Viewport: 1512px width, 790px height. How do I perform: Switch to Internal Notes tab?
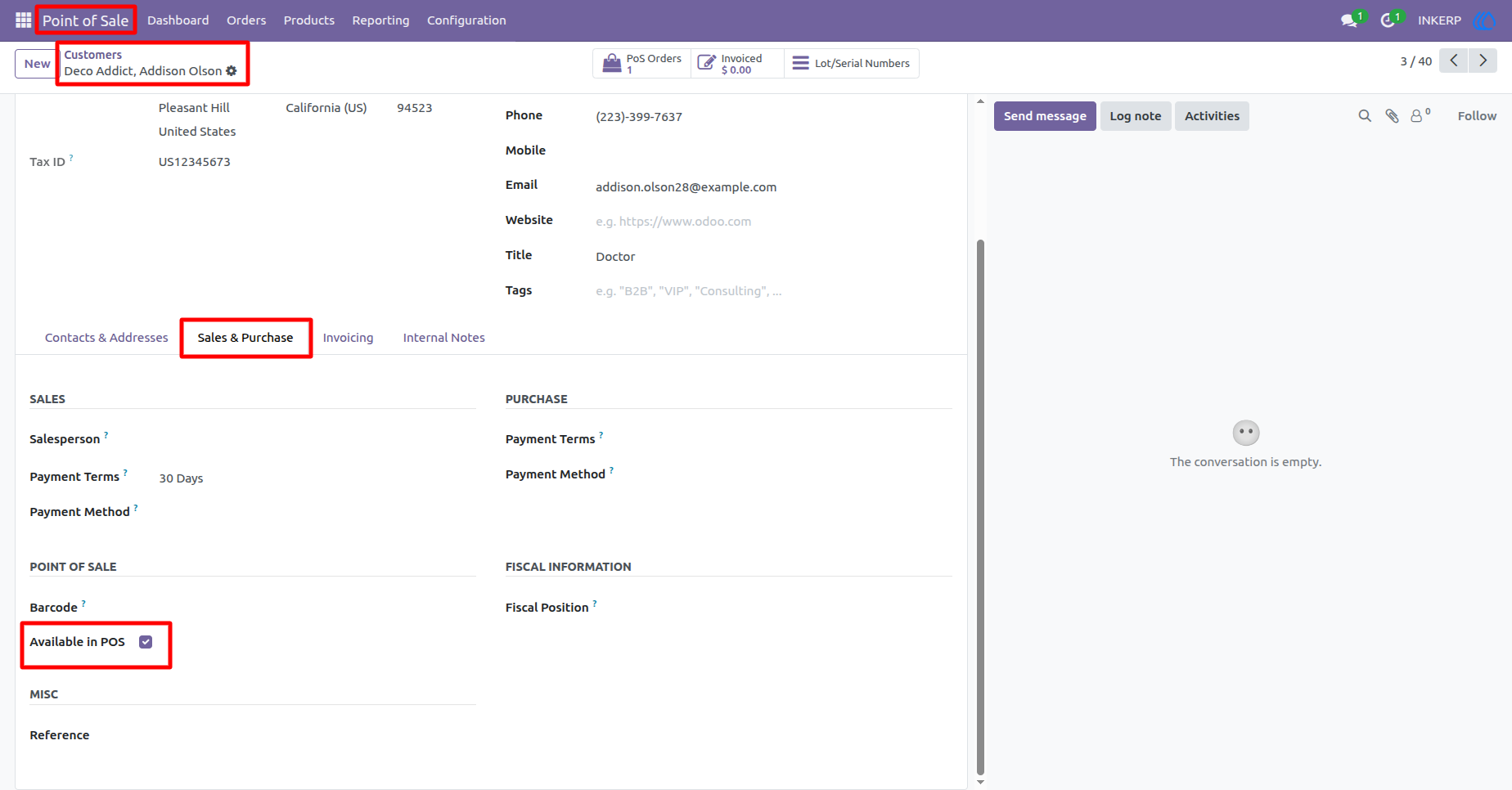click(x=443, y=338)
